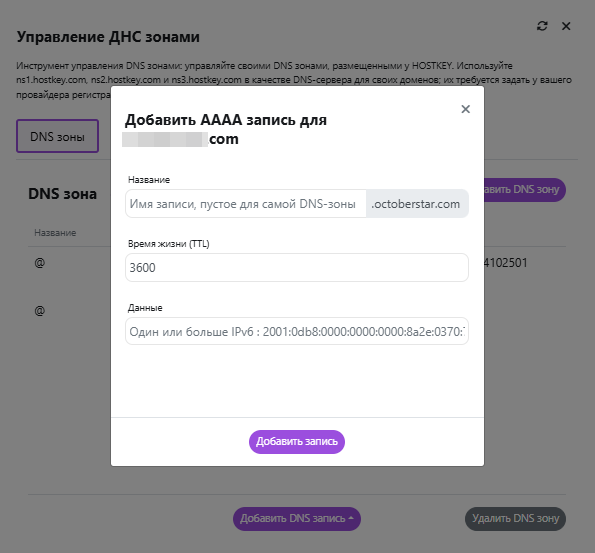Screen dimensions: 595x553
Task: Select the TTL field showing 3600
Action: [x=297, y=268]
